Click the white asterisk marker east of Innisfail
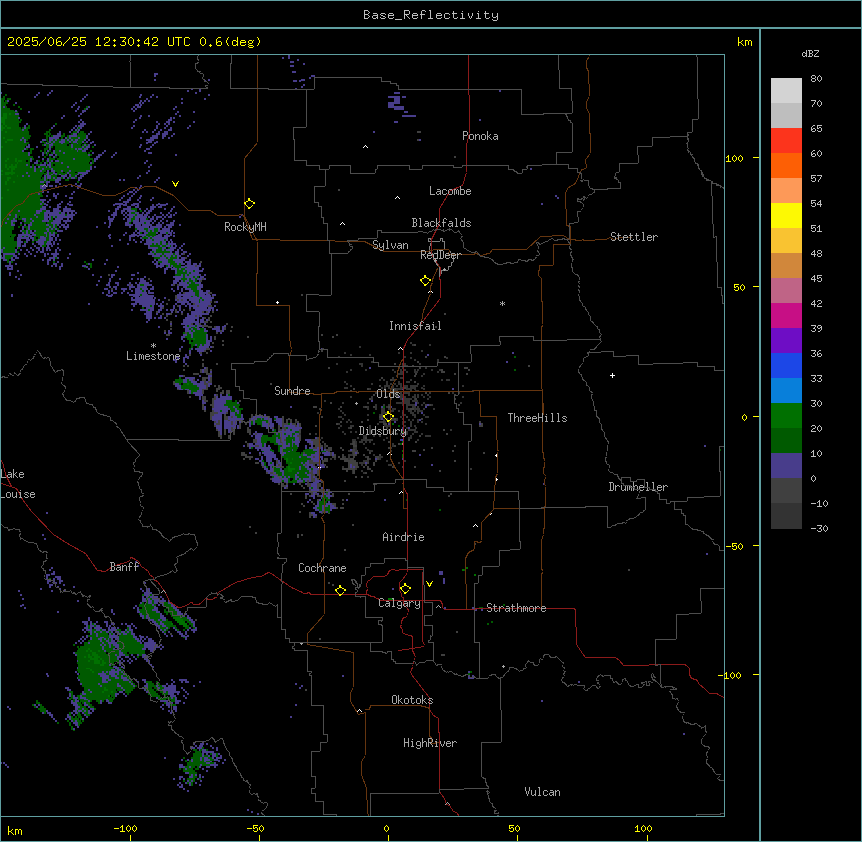 pyautogui.click(x=502, y=303)
